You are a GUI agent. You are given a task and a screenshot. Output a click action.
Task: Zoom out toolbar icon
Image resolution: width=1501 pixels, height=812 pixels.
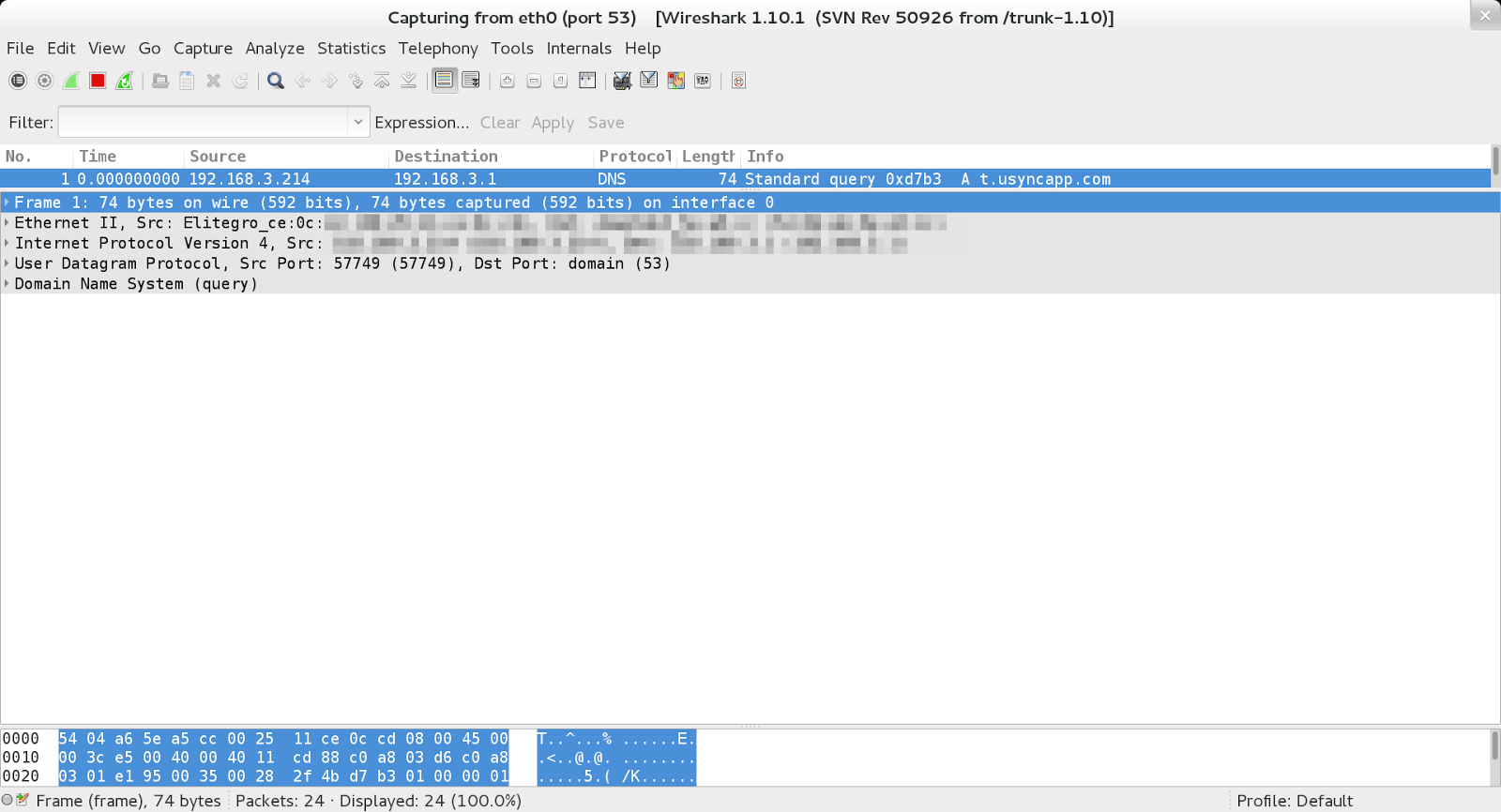(534, 81)
